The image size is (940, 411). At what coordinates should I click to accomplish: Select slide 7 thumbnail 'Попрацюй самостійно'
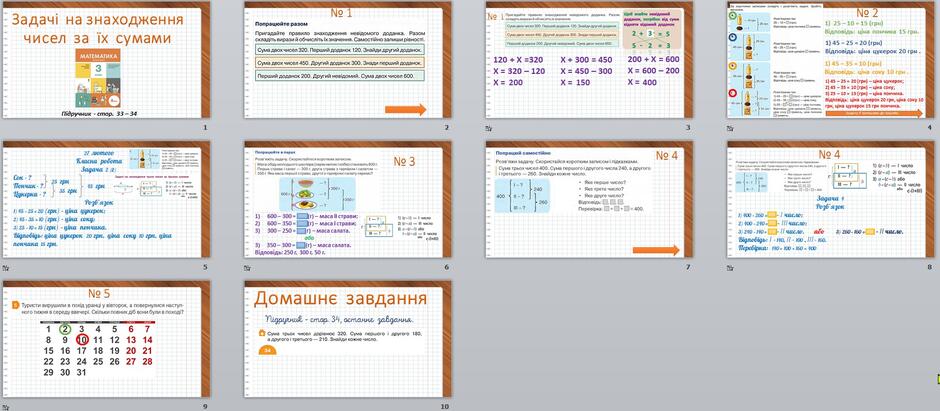589,200
